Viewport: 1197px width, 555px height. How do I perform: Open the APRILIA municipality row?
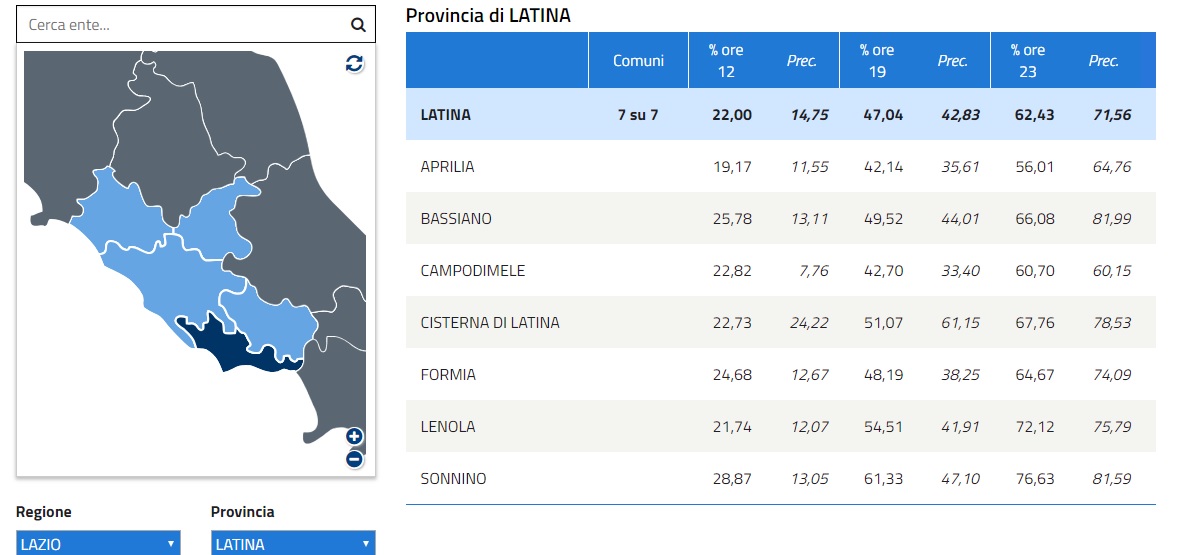pyautogui.click(x=447, y=167)
